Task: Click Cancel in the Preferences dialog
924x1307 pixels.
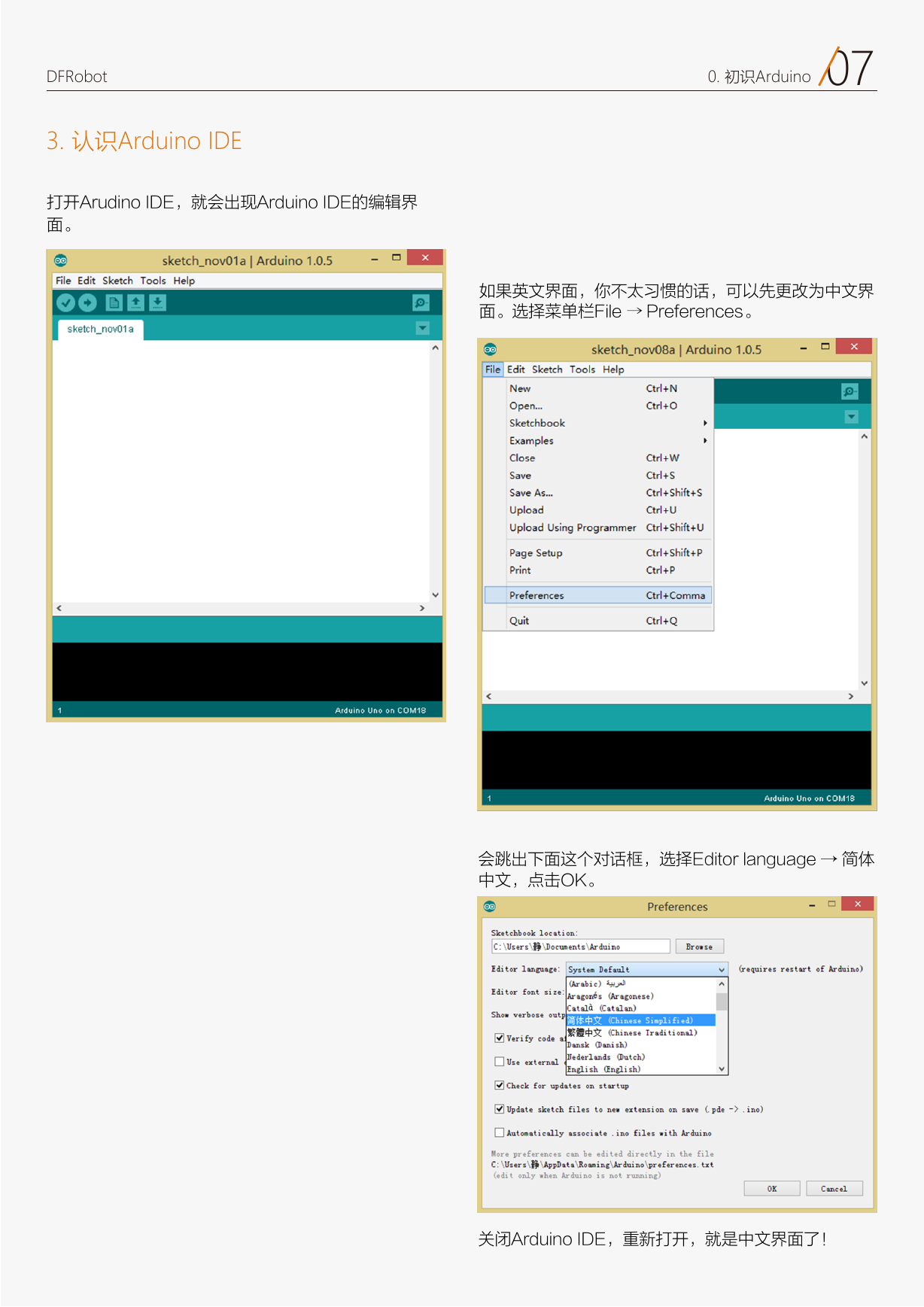Action: [x=834, y=1189]
